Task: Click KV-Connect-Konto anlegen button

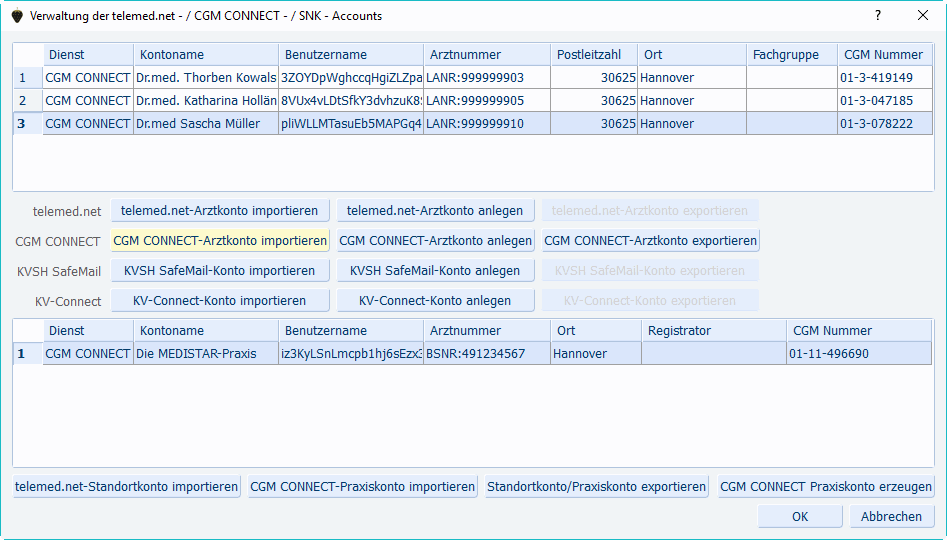Action: [x=435, y=301]
